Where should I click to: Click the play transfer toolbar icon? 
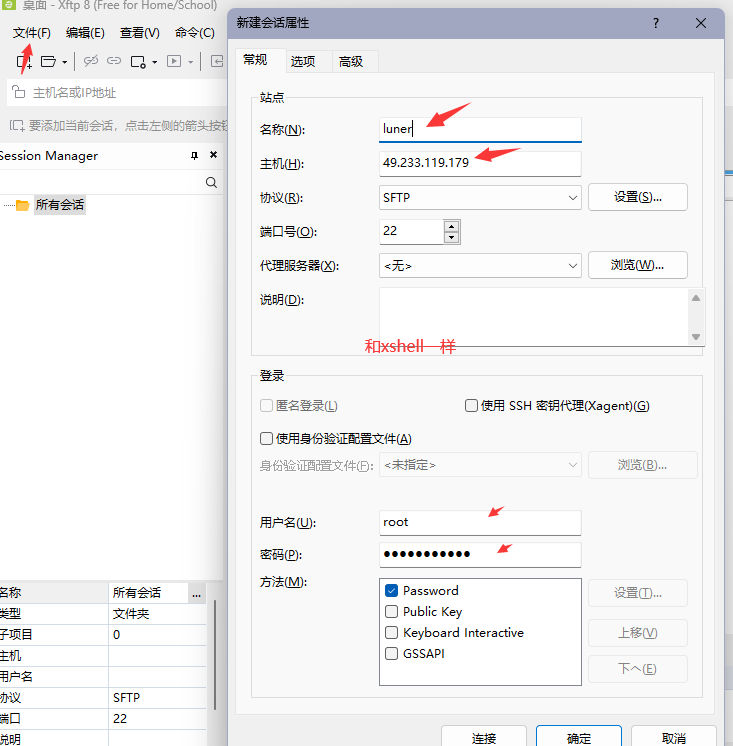(x=174, y=61)
